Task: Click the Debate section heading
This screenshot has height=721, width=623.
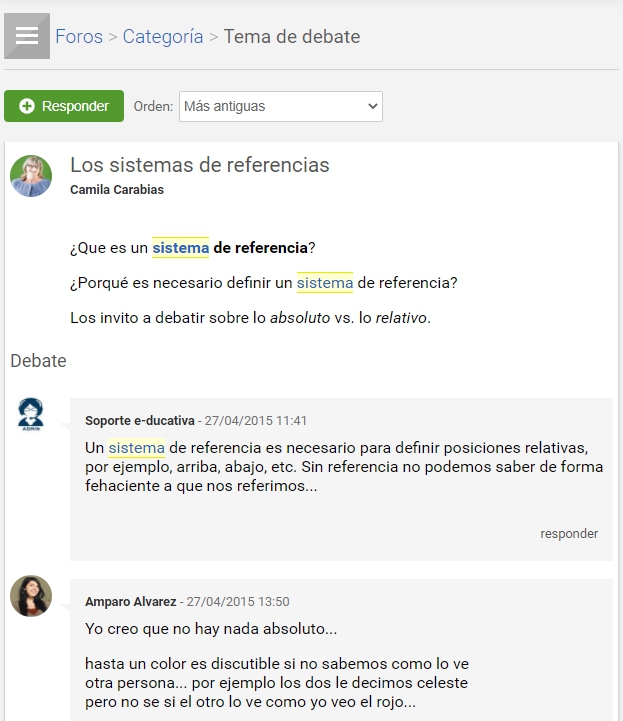Action: pyautogui.click(x=38, y=361)
